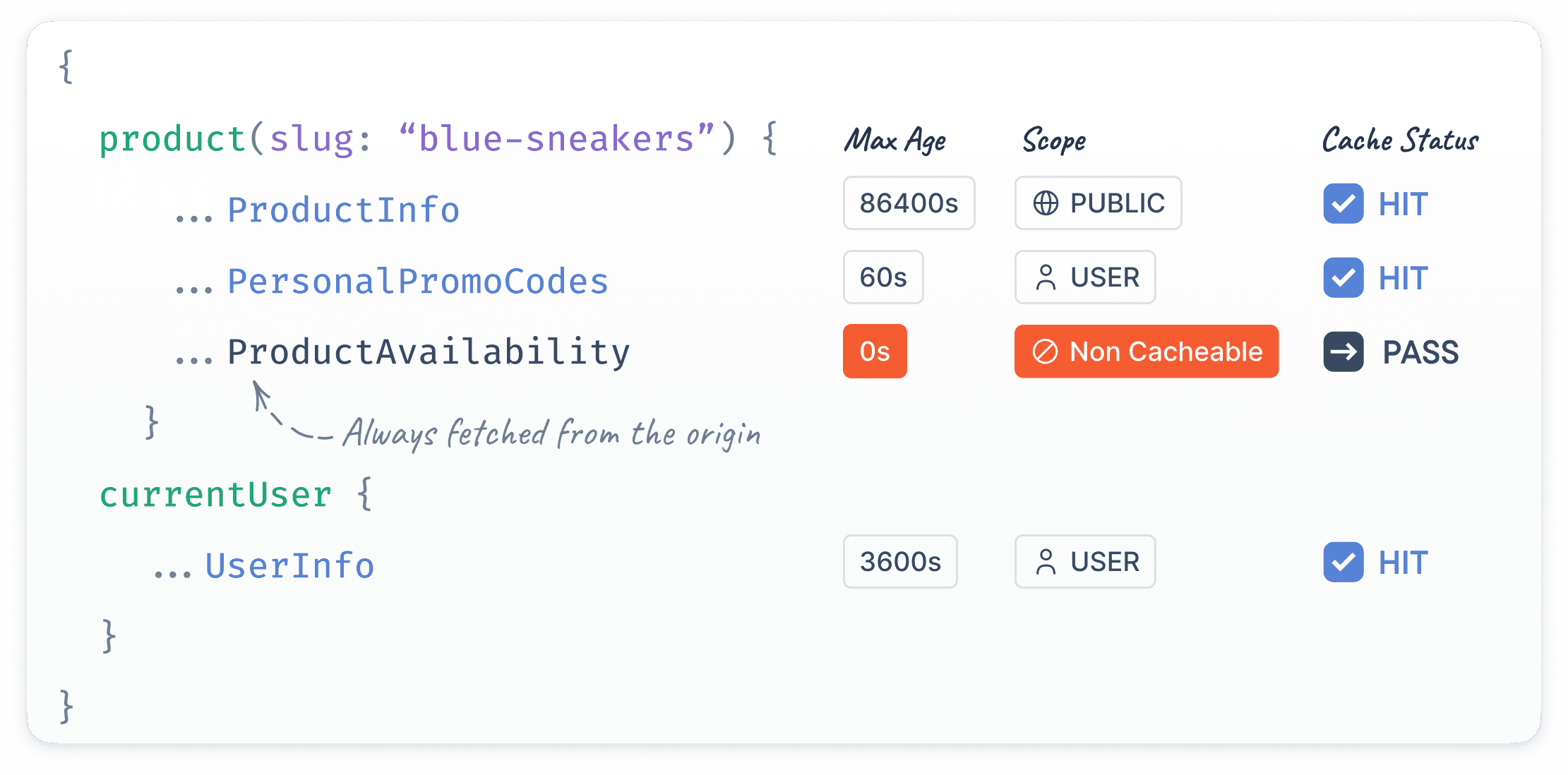
Task: Click the Max Age column header
Action: click(x=895, y=140)
